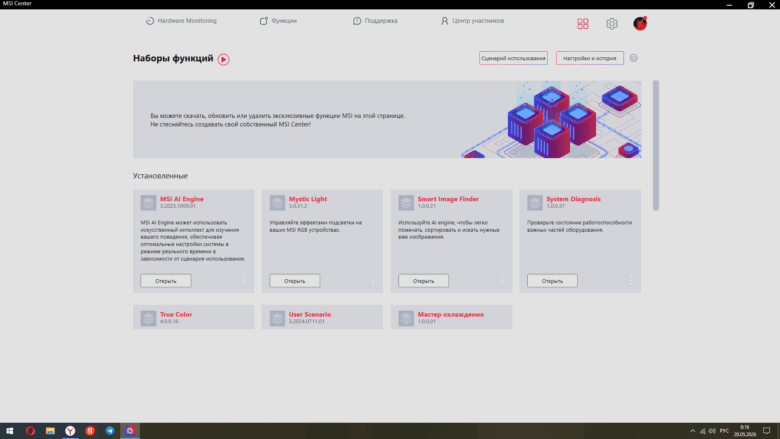
Task: Switch to the Функции tab
Action: click(278, 21)
